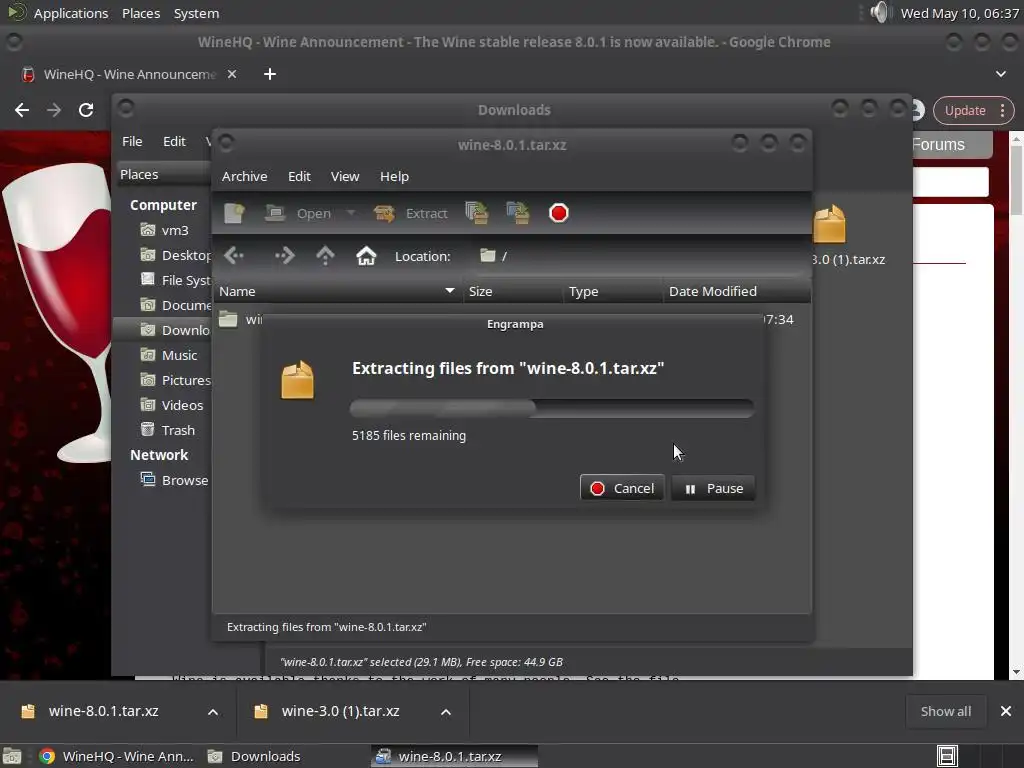
Task: Pause the extraction
Action: click(x=713, y=488)
